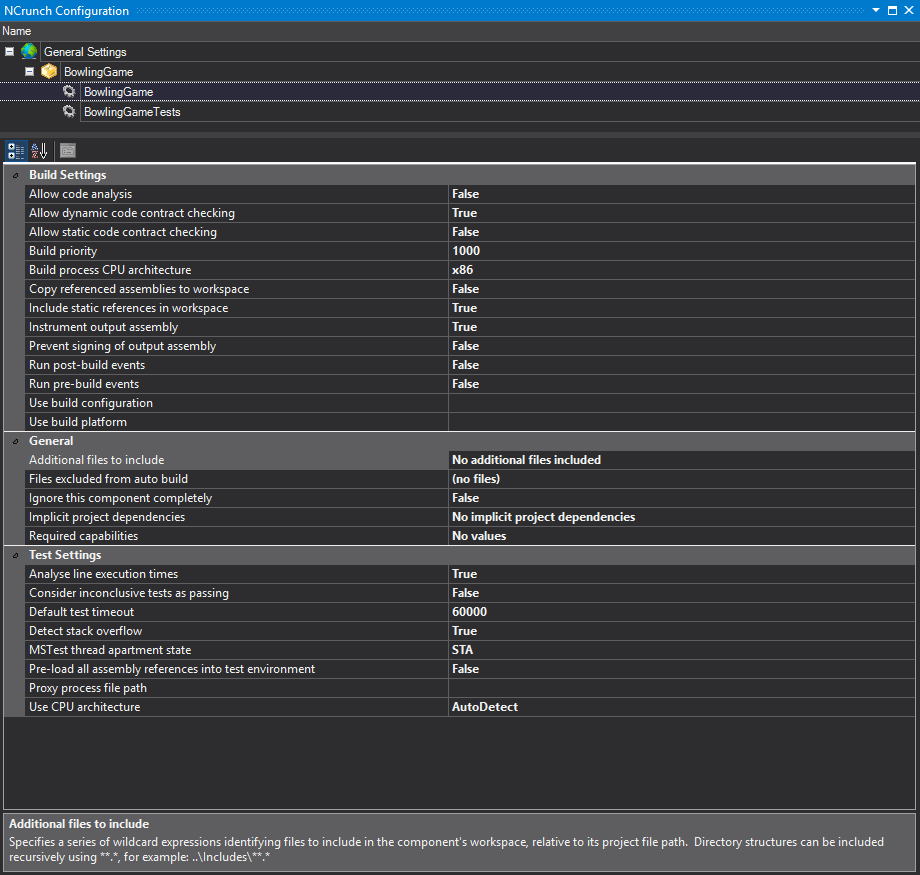Sort properties alphabetically with A-Z icon
The image size is (920, 875).
click(x=39, y=151)
